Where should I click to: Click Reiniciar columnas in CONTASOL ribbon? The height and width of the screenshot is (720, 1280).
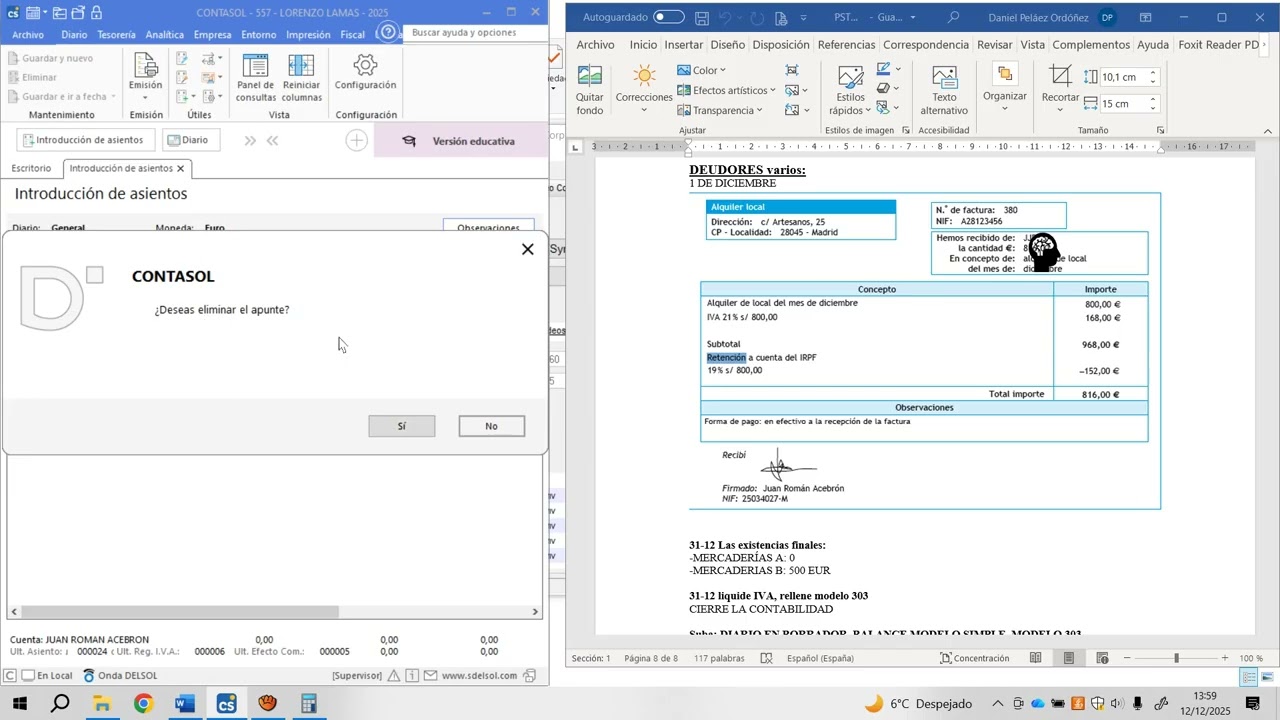[302, 77]
